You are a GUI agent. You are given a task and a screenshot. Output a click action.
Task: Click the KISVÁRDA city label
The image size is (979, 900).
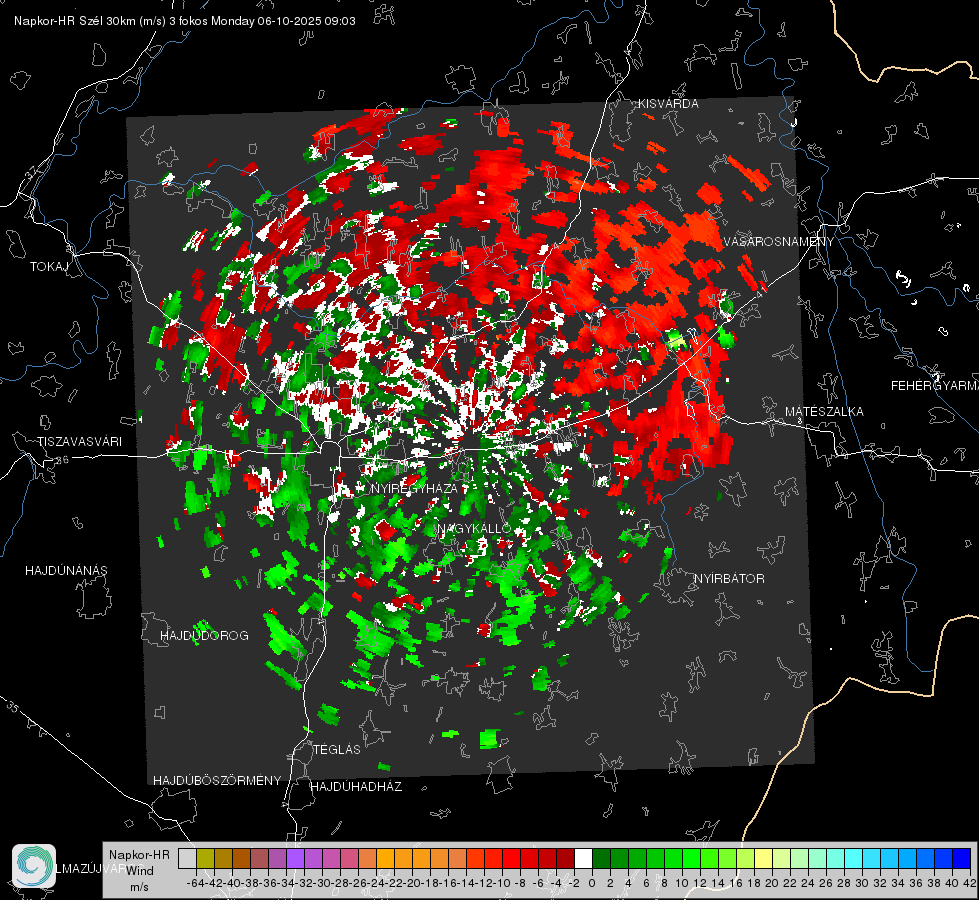(x=668, y=104)
